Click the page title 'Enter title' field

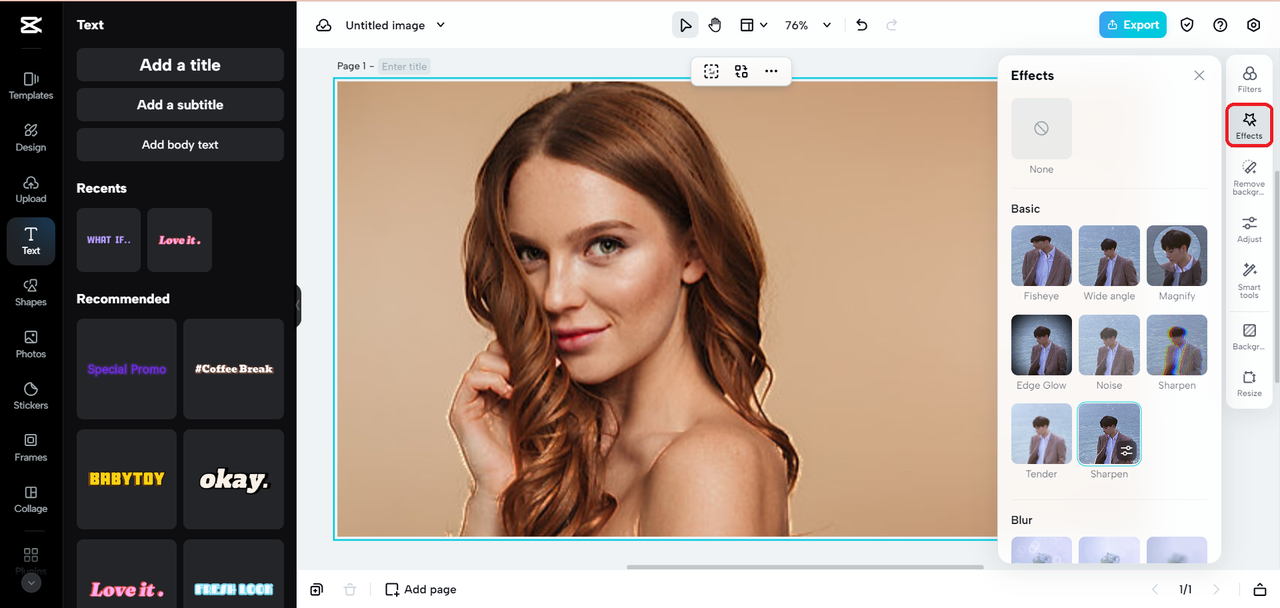pos(405,66)
